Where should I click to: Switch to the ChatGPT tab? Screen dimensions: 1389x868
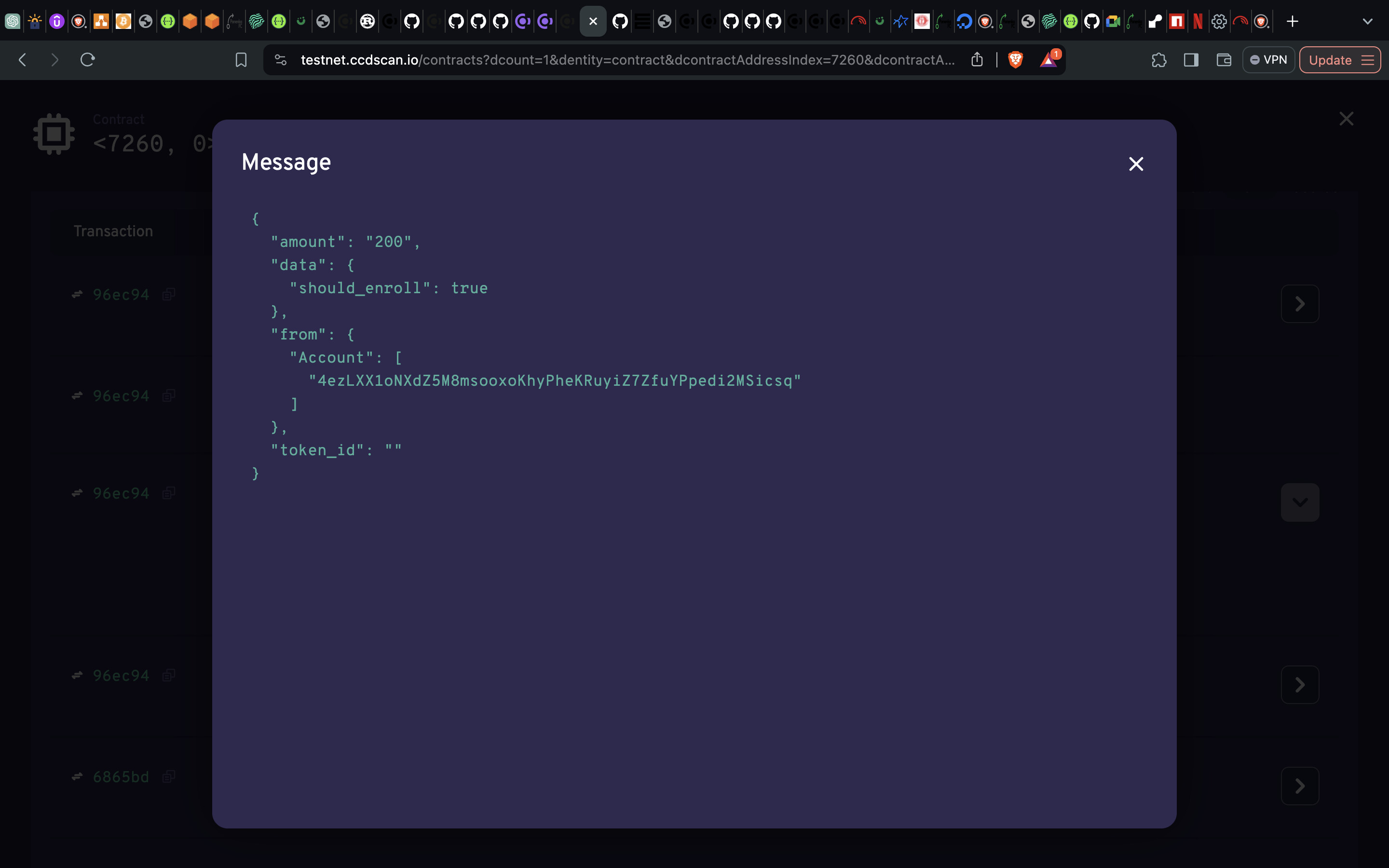pos(12,22)
